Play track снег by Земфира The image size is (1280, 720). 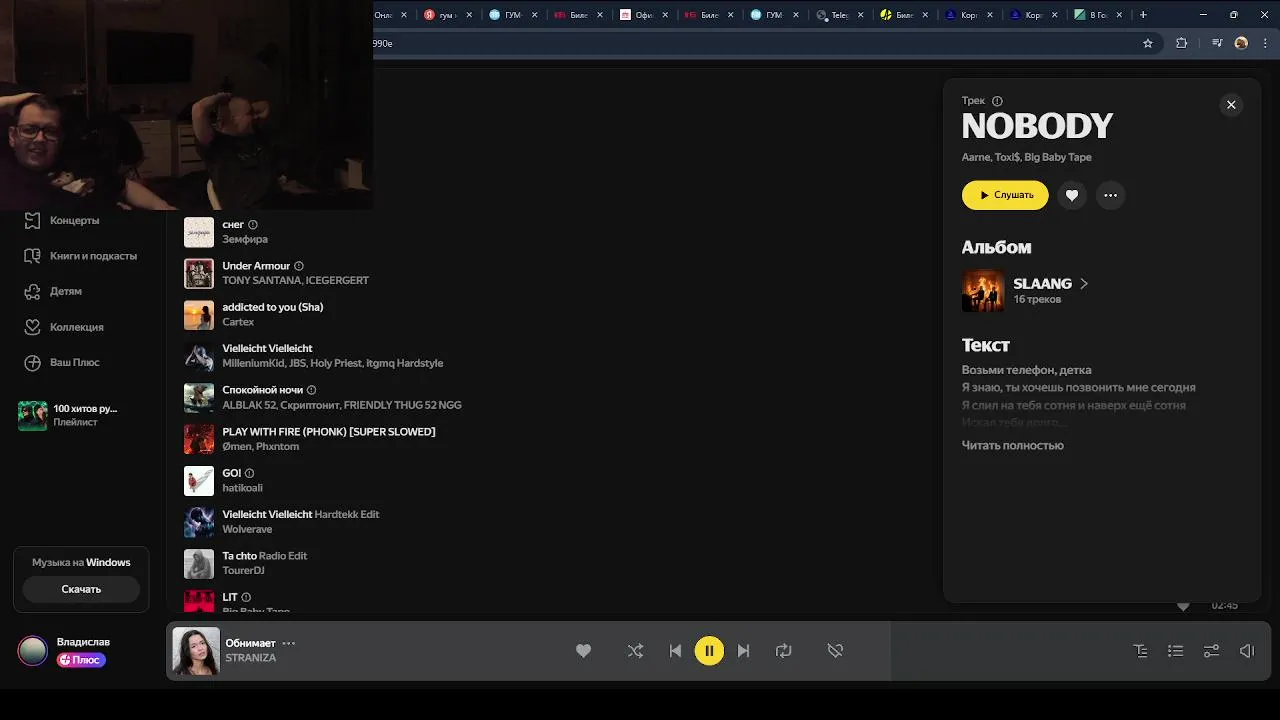coord(233,225)
